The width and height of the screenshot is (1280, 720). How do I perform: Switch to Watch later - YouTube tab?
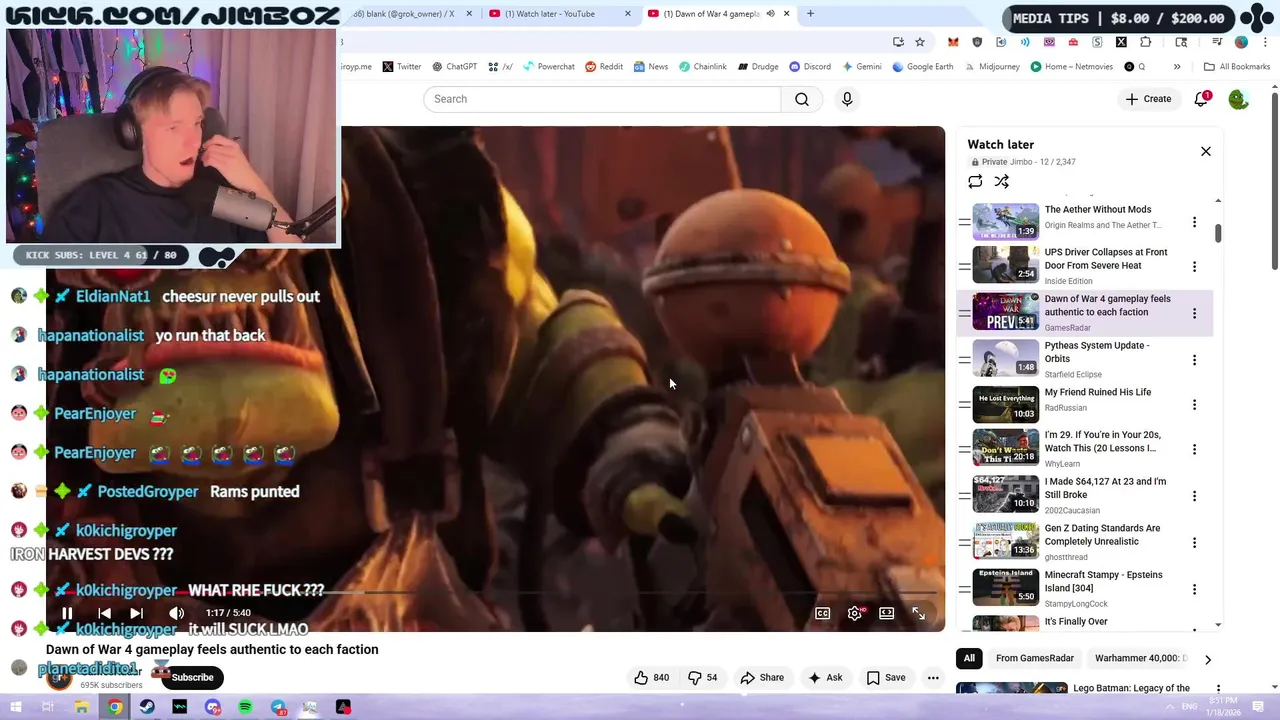559,14
